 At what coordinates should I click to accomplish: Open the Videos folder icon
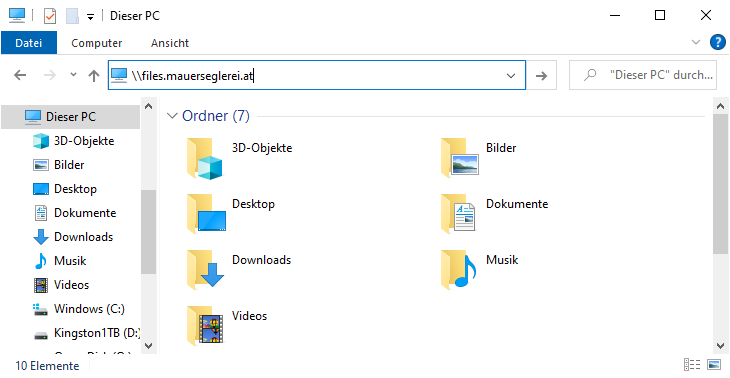coord(205,325)
